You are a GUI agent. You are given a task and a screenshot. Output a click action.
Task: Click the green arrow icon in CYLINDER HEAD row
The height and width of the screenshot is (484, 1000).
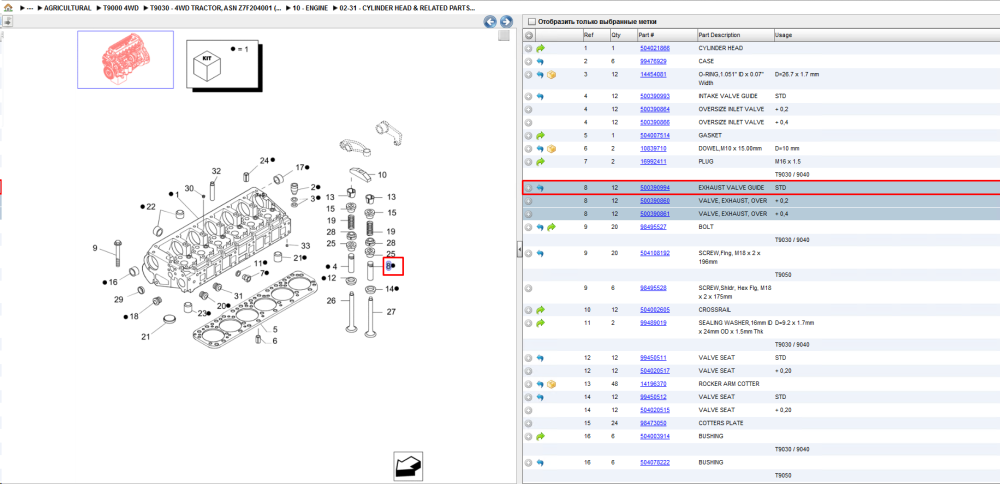click(541, 48)
